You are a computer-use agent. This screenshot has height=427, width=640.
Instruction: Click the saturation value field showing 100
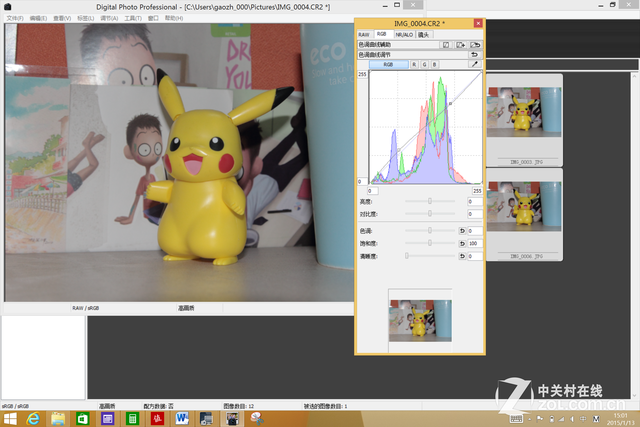click(x=475, y=244)
